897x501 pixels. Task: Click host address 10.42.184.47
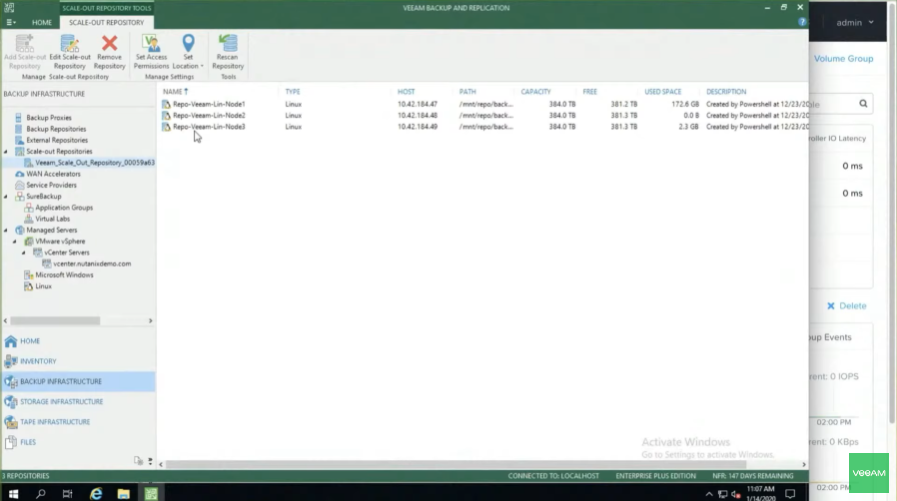tap(417, 104)
